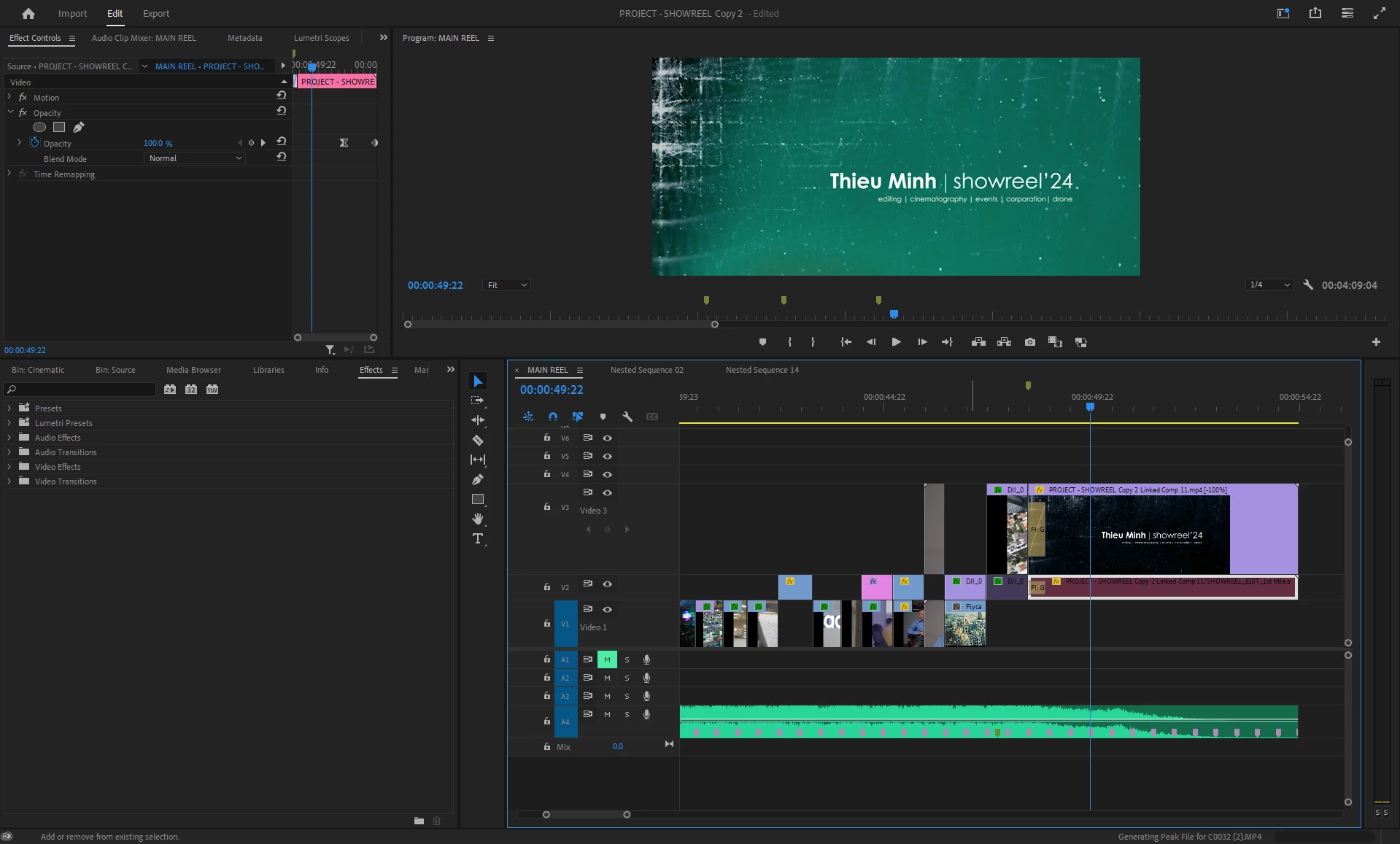Viewport: 1400px width, 844px height.
Task: Filter by YUV effects icon
Action: pyautogui.click(x=212, y=390)
